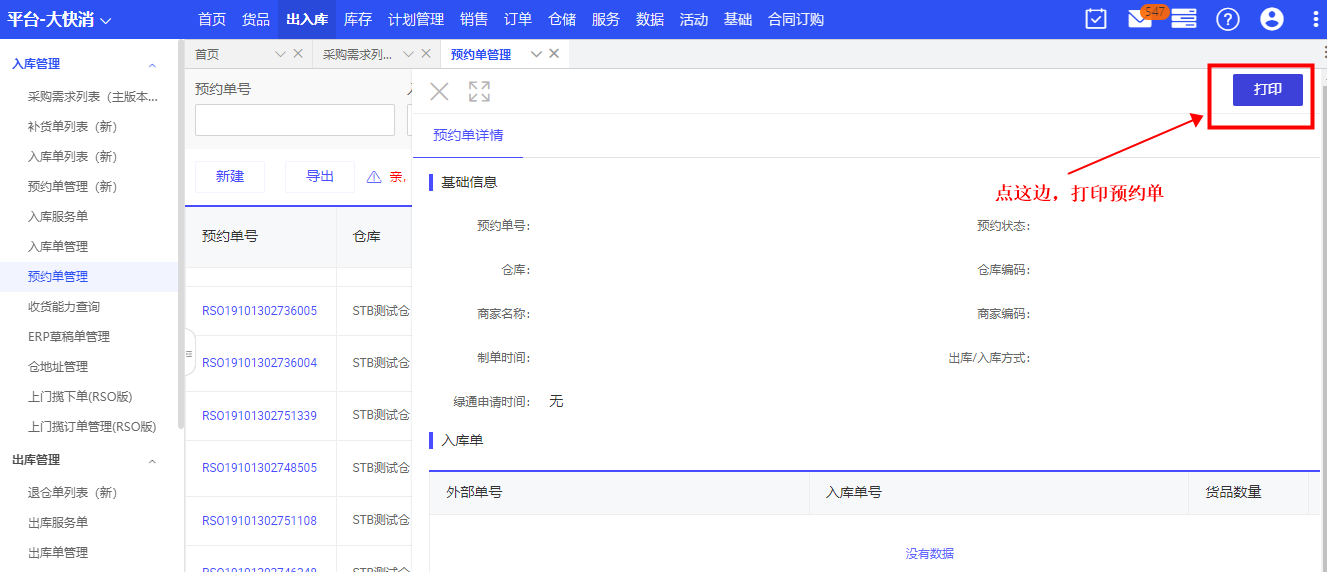Open 上门揽下单(RSO版) in sidebar

[80, 397]
